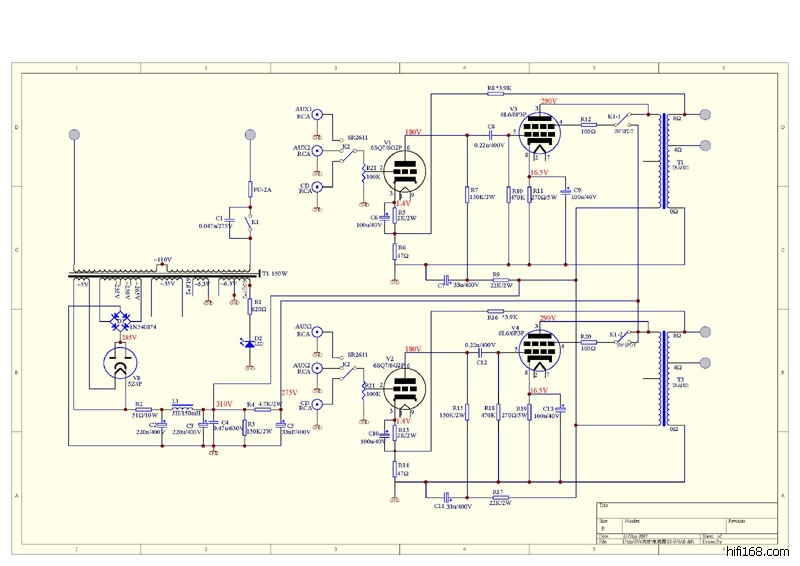800x566 pixels.
Task: Select the T1 output transformer in upper channel
Action: click(664, 160)
